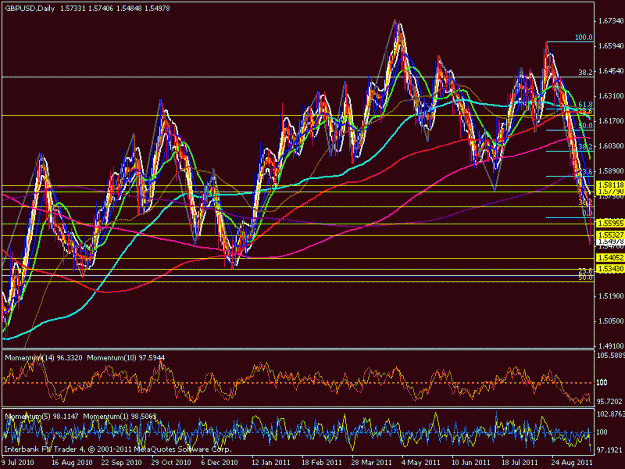Click the GBPUSD,Daily chart title

pyautogui.click(x=30, y=8)
